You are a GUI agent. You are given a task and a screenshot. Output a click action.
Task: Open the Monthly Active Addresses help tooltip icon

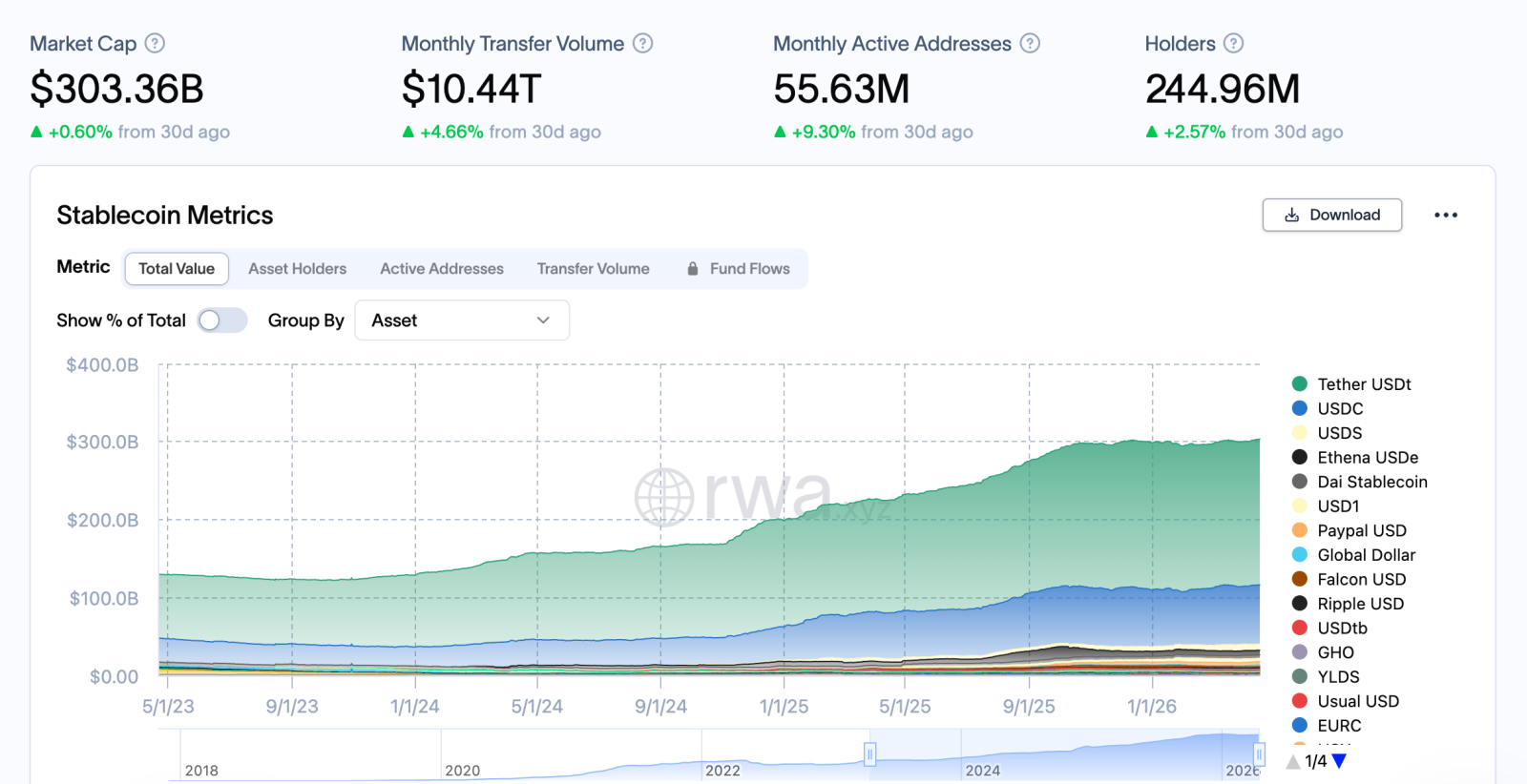[x=1030, y=43]
